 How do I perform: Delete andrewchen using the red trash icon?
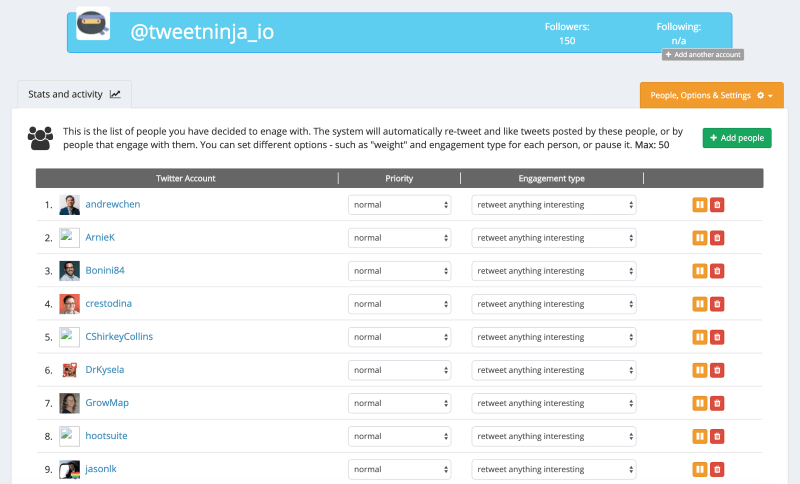[x=717, y=205]
